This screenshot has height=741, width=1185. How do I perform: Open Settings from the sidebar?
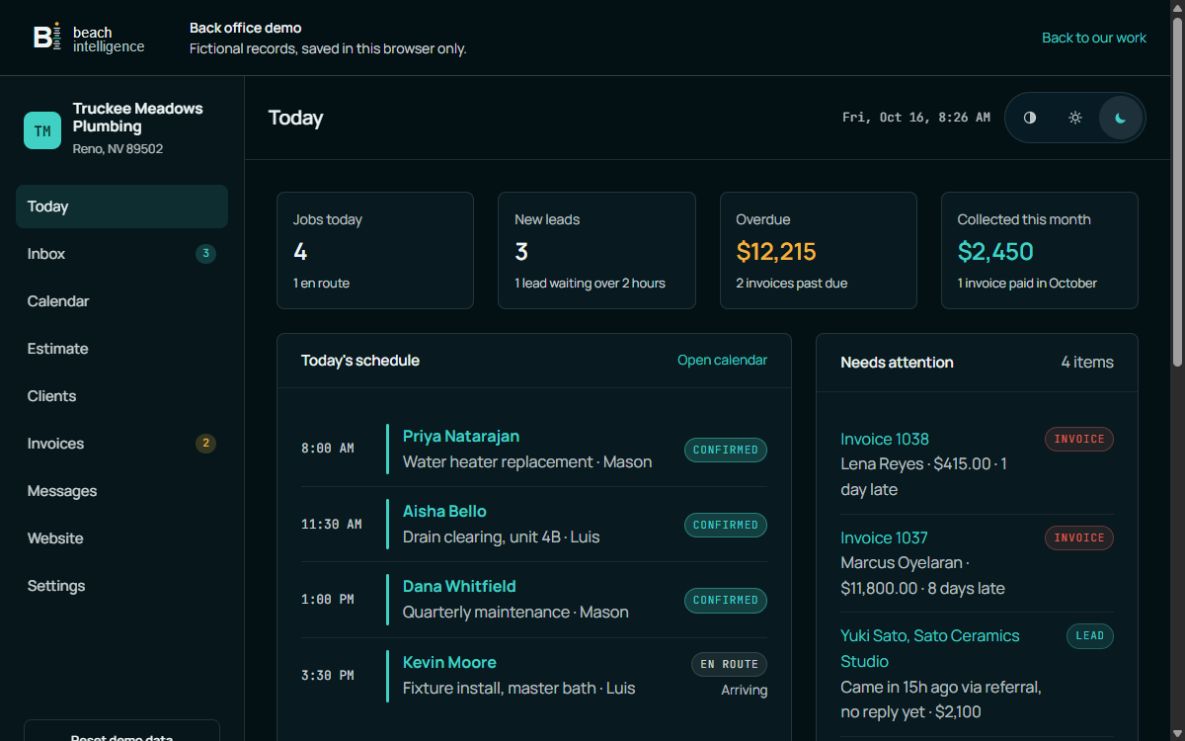tap(122, 586)
